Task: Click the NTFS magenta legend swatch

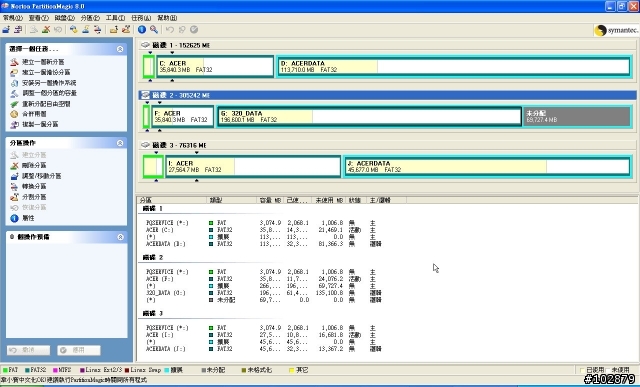Action: tap(55, 370)
